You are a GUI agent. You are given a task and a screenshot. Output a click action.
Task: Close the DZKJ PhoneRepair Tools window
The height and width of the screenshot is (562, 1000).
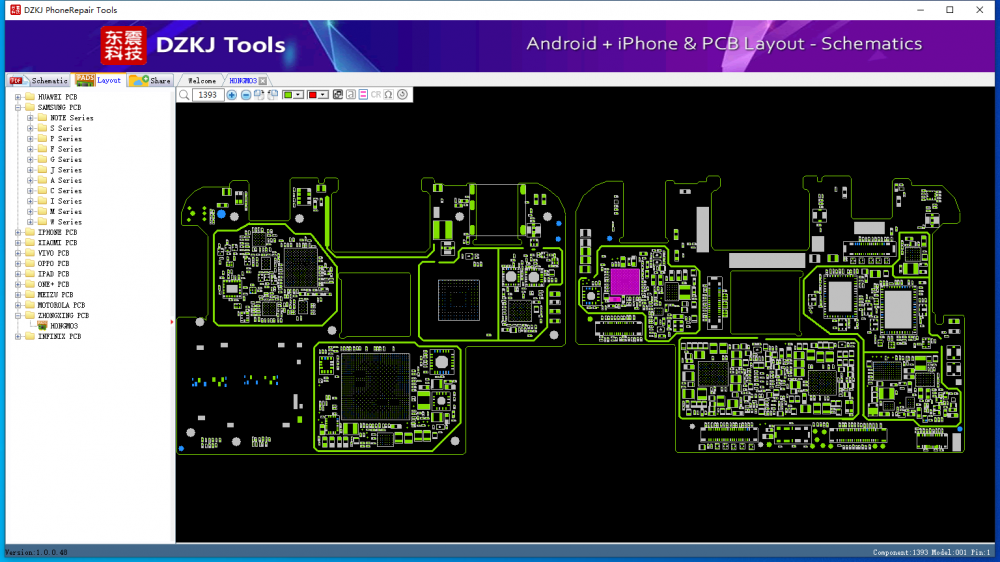pos(980,10)
